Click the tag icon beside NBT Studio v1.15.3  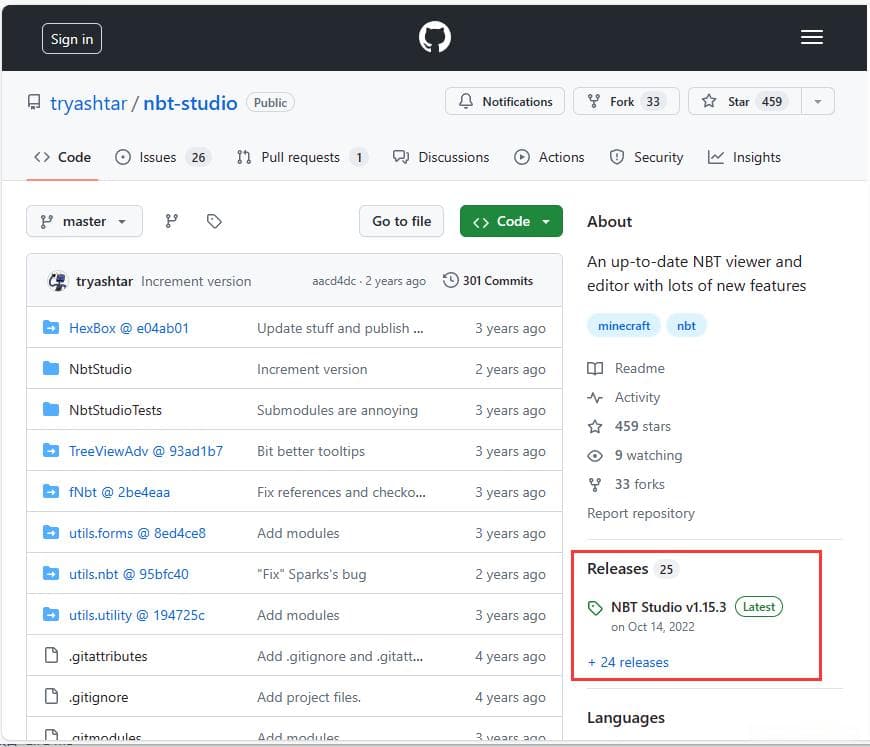click(x=595, y=608)
